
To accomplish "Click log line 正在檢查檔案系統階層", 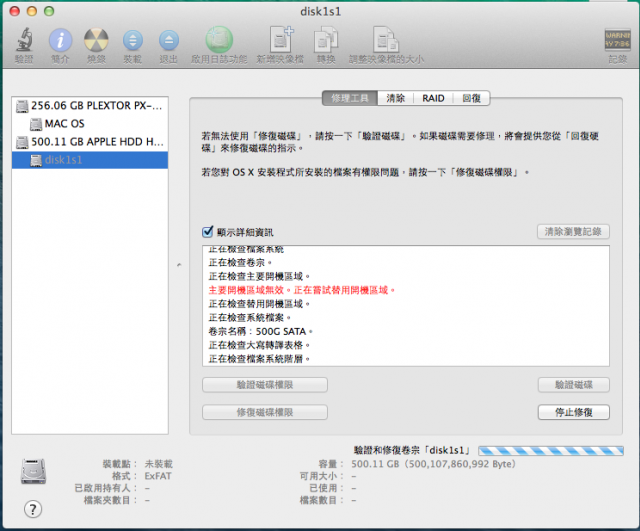I will click(259, 359).
